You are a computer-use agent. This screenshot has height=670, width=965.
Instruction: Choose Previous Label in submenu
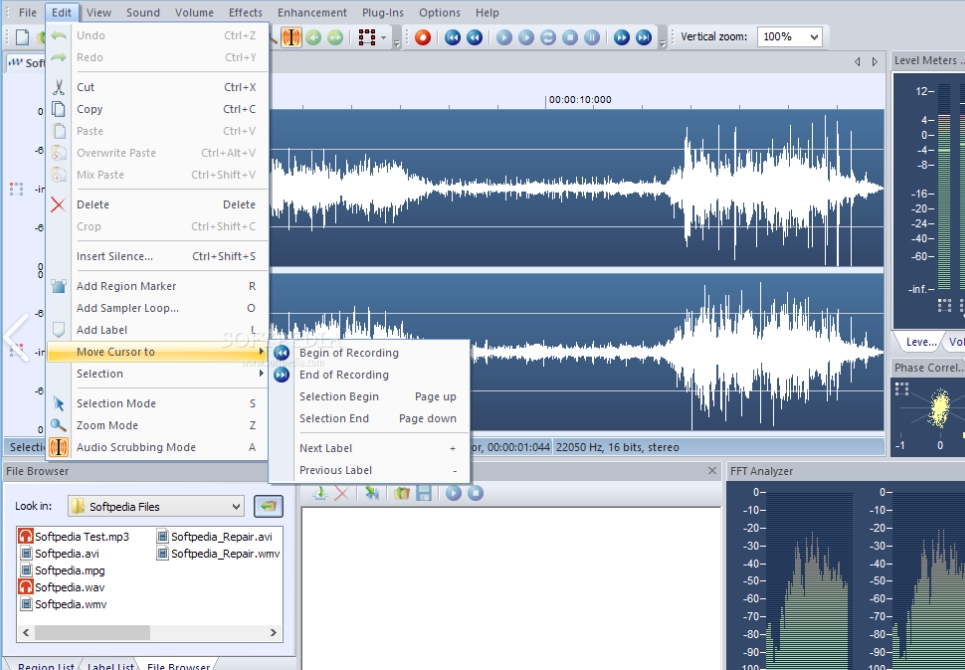369,470
